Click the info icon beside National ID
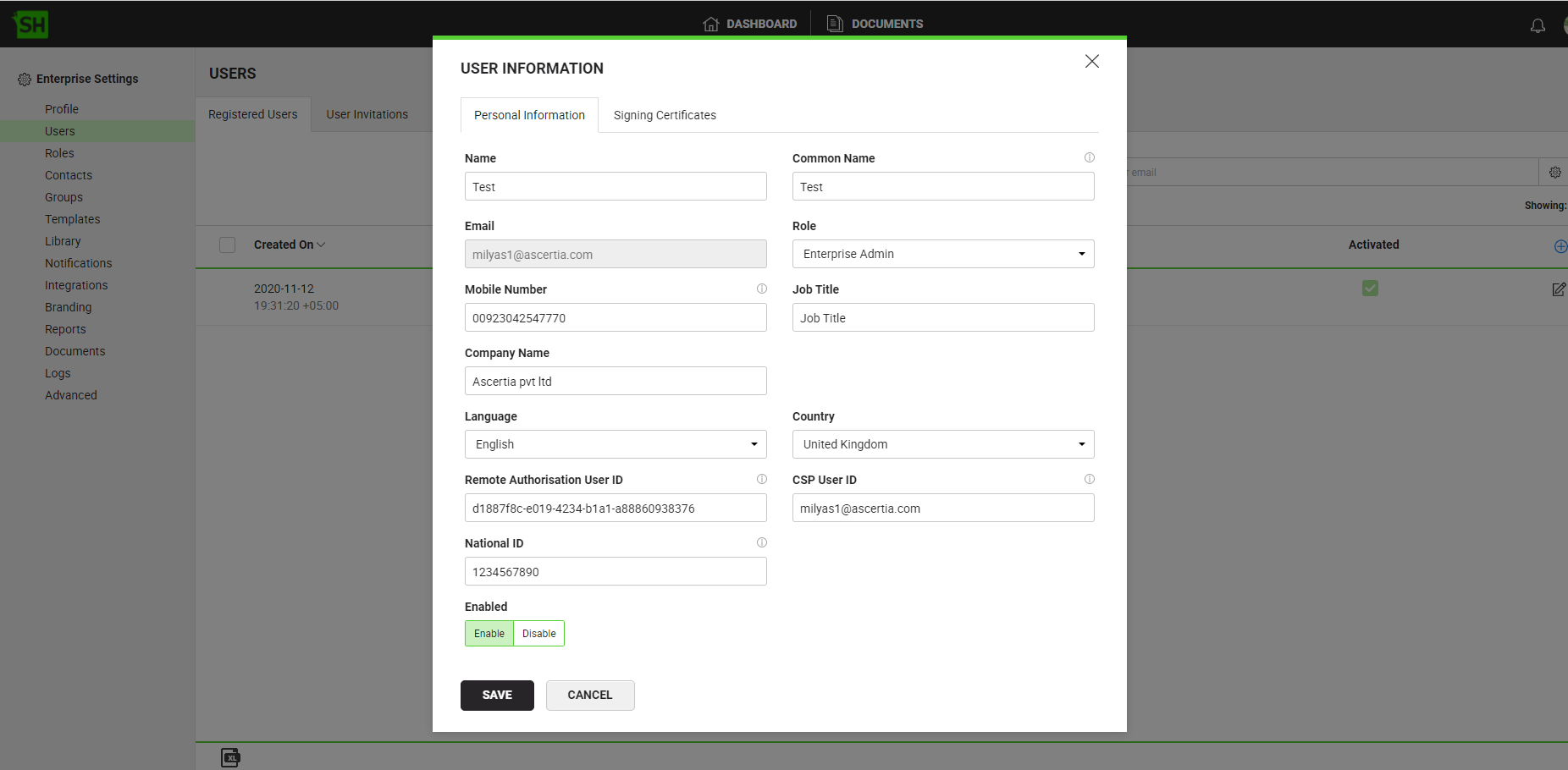 point(761,542)
